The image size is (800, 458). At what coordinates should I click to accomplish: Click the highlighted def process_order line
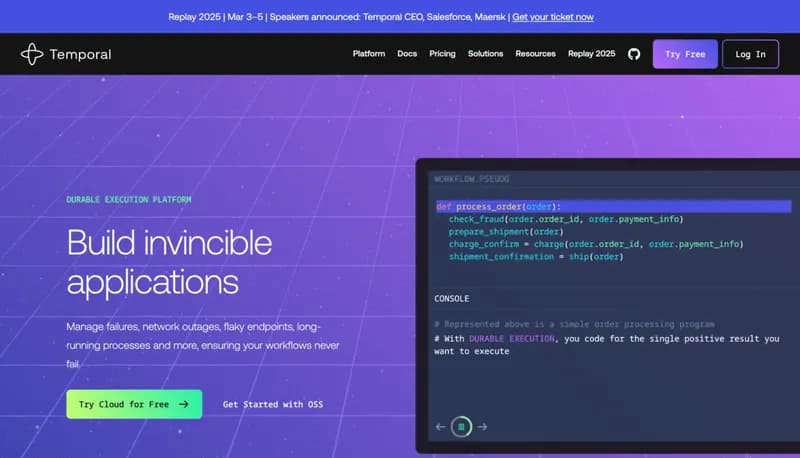point(614,207)
